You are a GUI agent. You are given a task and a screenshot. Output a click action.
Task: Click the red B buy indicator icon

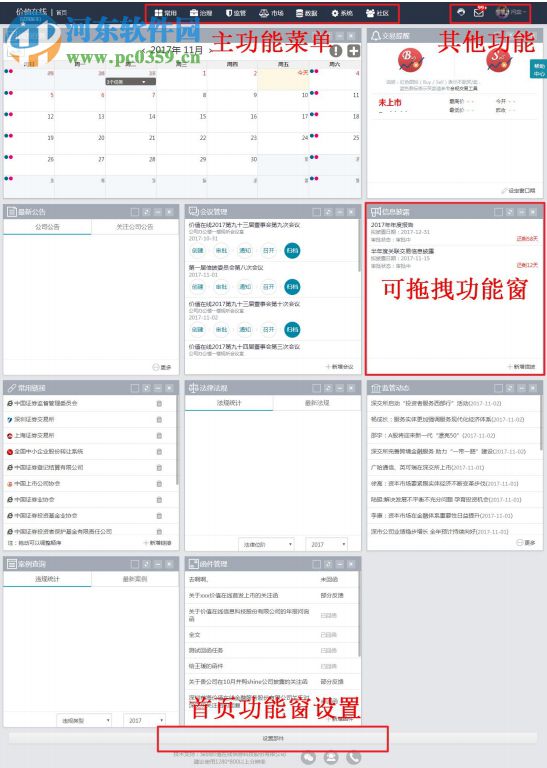(x=410, y=61)
